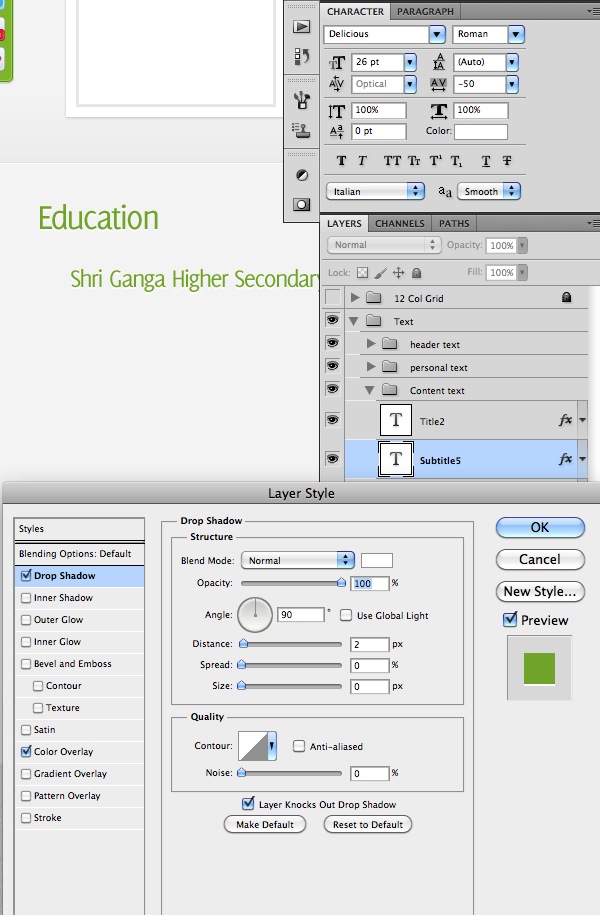The image size is (600, 915).
Task: Open the font size dropdown
Action: tap(410, 62)
